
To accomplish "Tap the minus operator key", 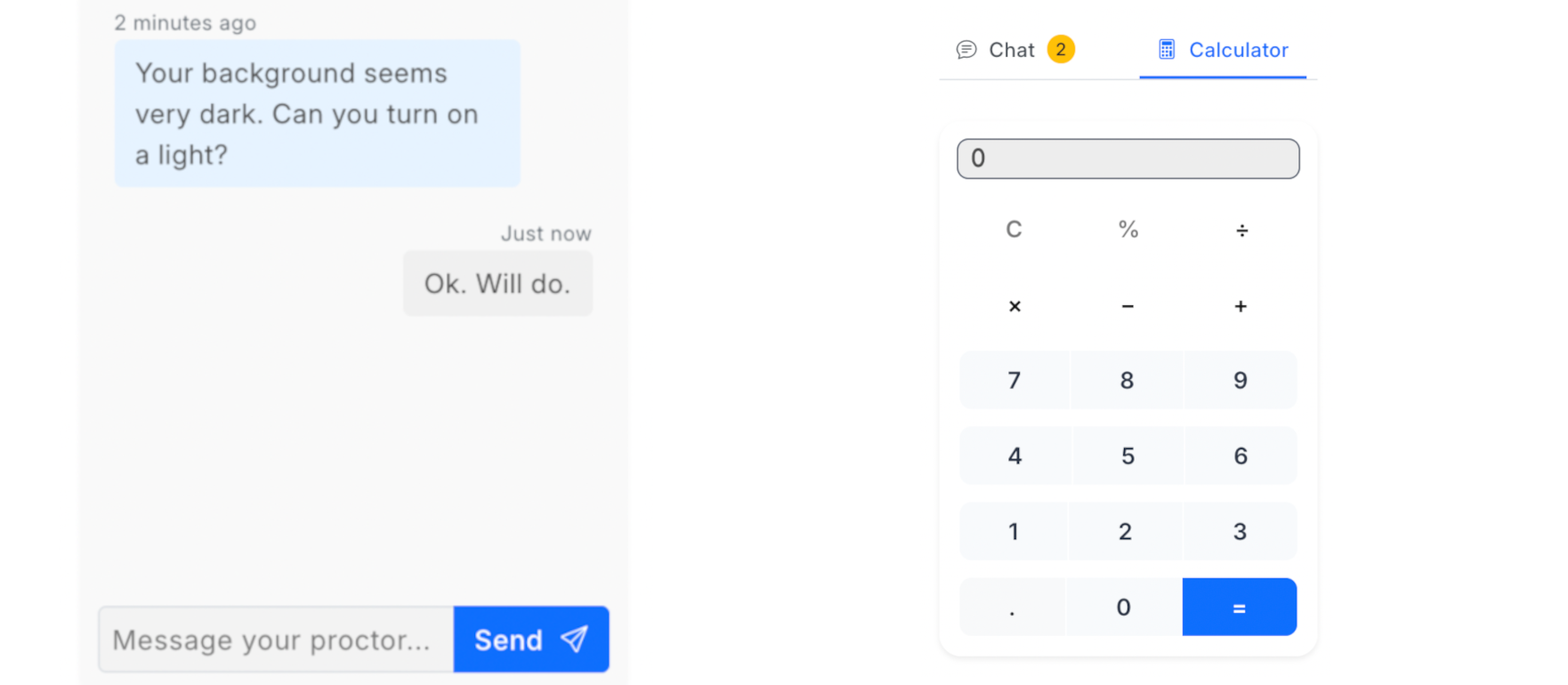I will 1128,306.
